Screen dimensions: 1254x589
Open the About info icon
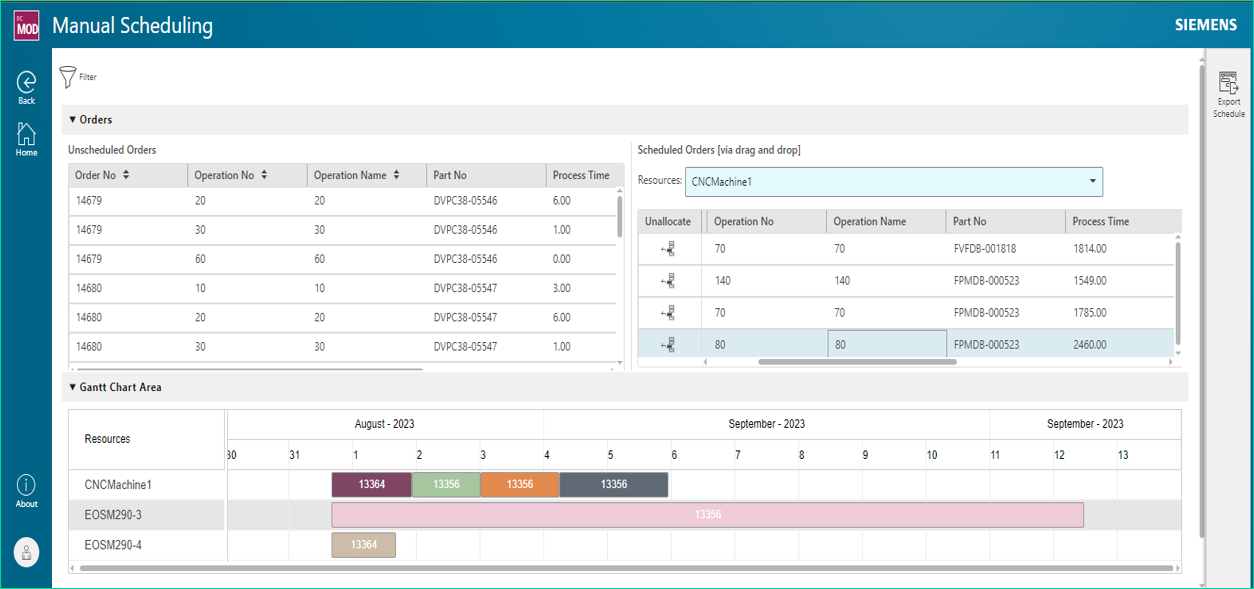pyautogui.click(x=26, y=485)
